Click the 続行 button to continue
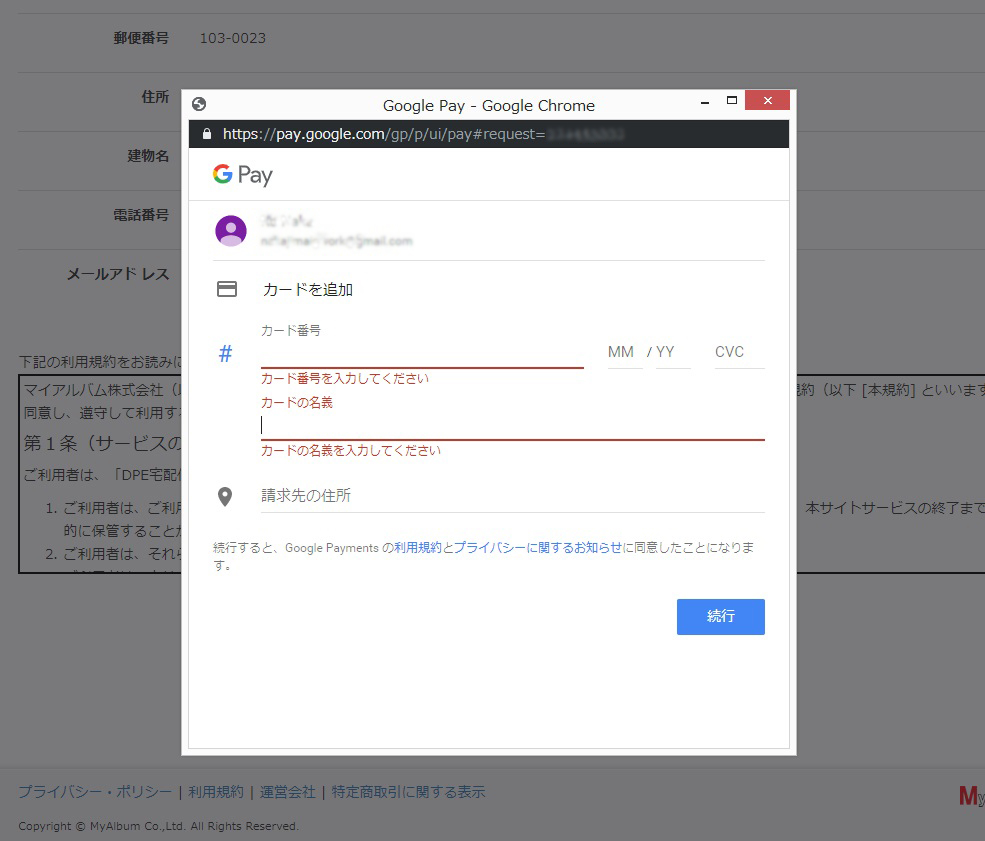985x841 pixels. click(x=720, y=617)
